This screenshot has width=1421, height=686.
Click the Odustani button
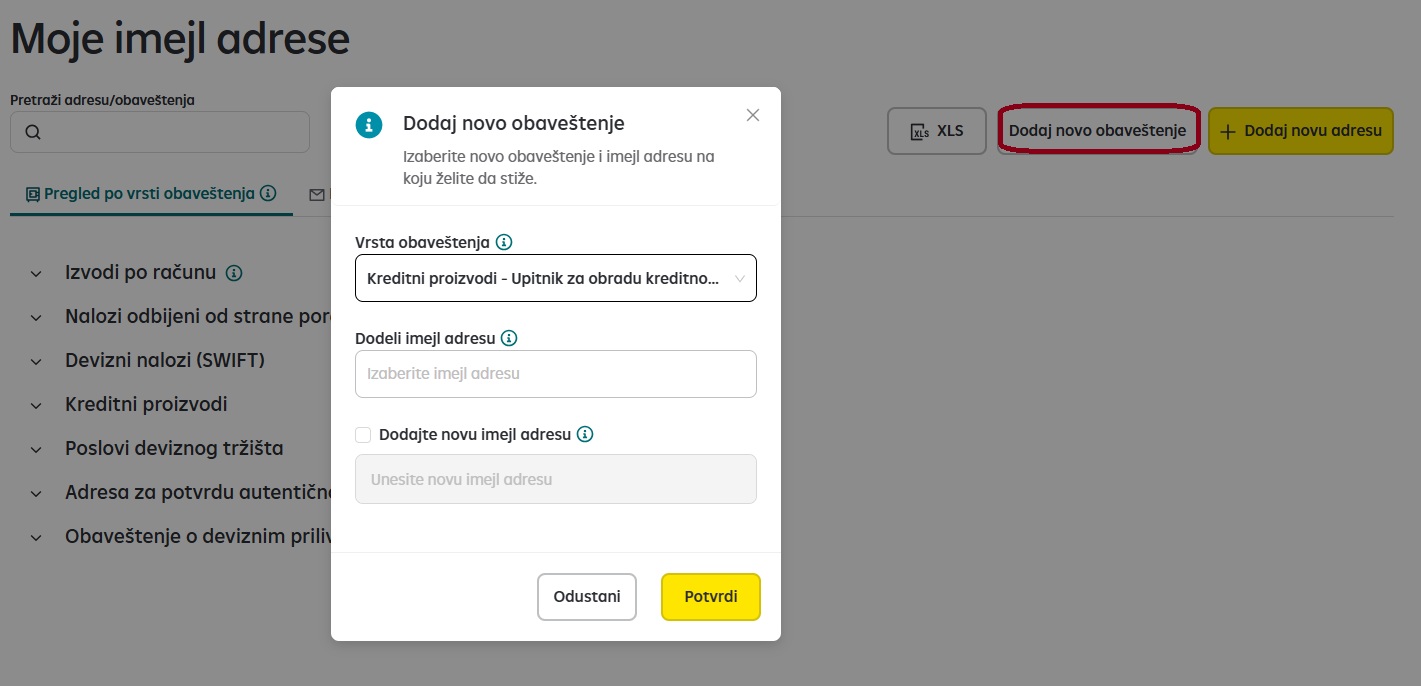(x=587, y=597)
